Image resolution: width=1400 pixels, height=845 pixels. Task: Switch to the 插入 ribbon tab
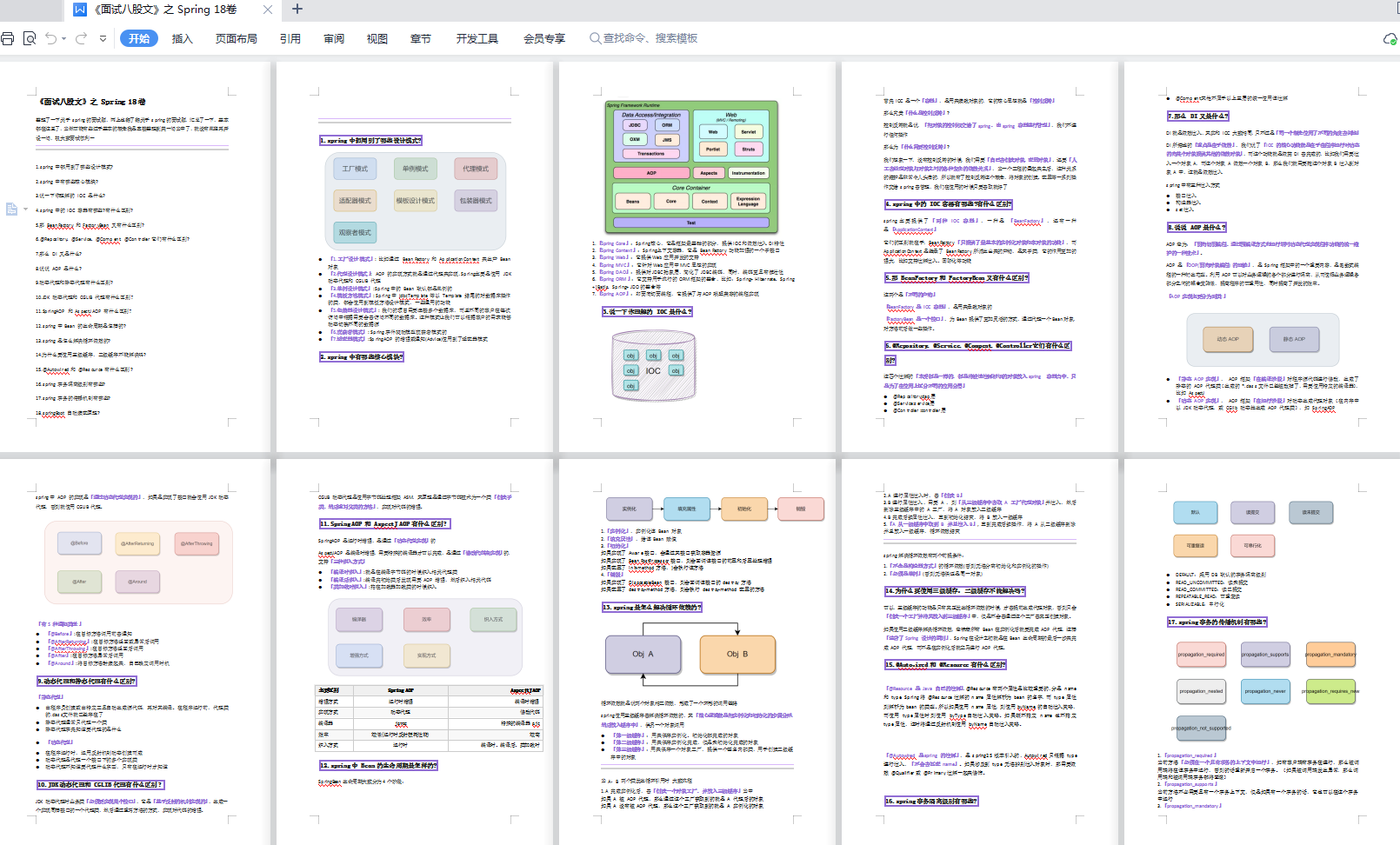[x=182, y=38]
